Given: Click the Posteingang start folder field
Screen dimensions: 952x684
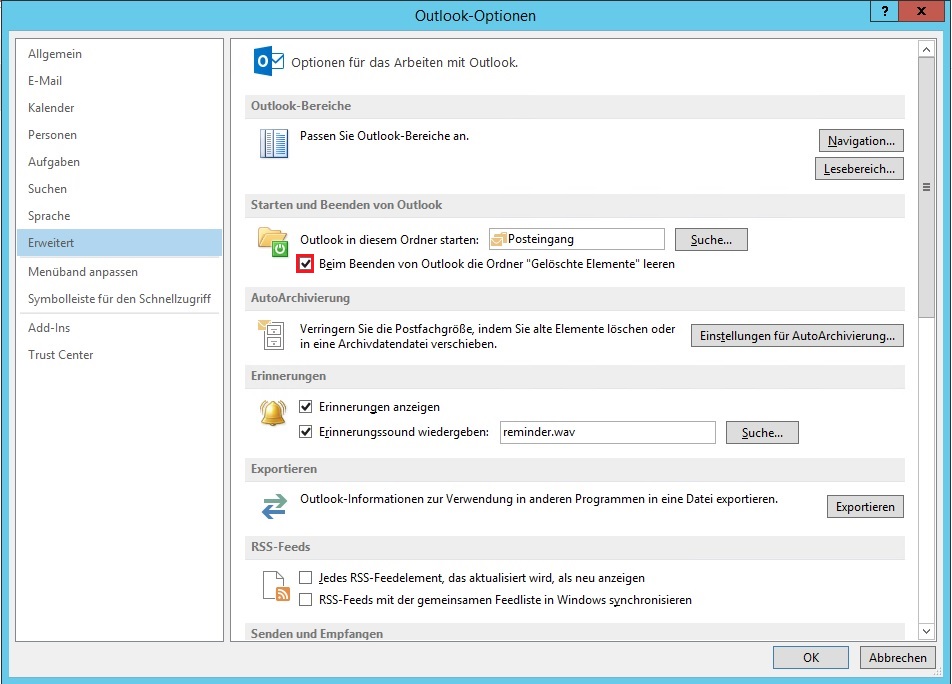Looking at the screenshot, I should coord(577,239).
